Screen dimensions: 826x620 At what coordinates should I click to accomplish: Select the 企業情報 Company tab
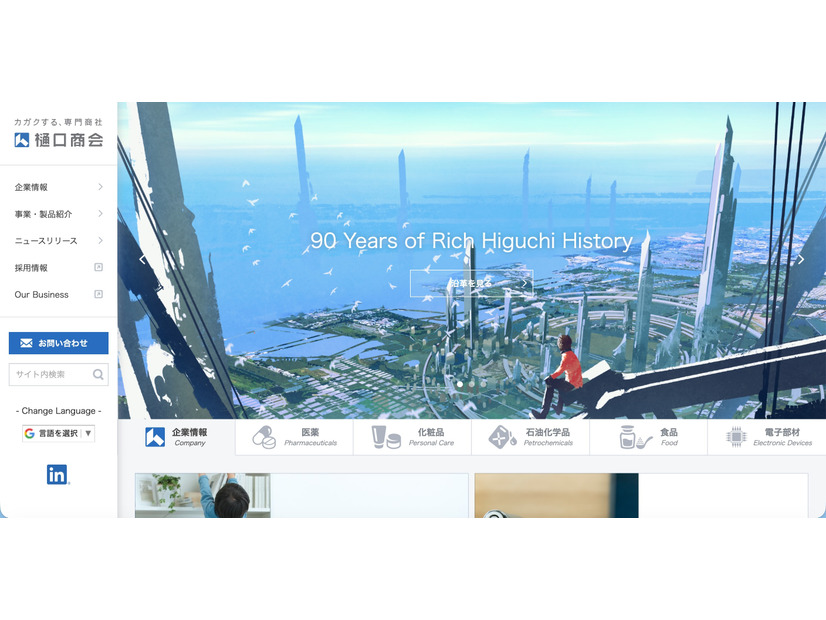tap(176, 437)
